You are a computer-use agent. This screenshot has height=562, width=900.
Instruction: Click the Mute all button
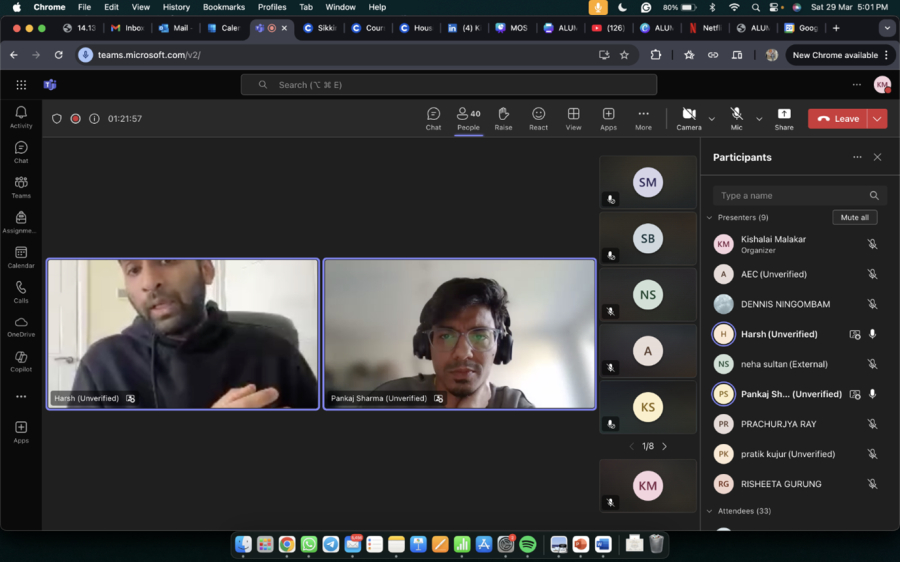(855, 218)
